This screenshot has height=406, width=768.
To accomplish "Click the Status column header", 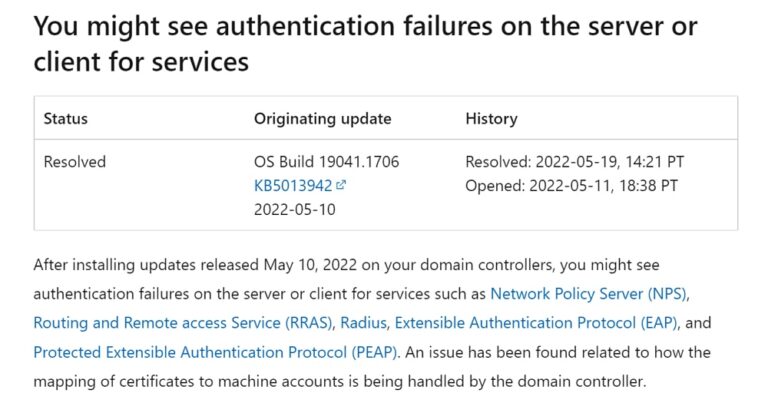I will point(66,119).
